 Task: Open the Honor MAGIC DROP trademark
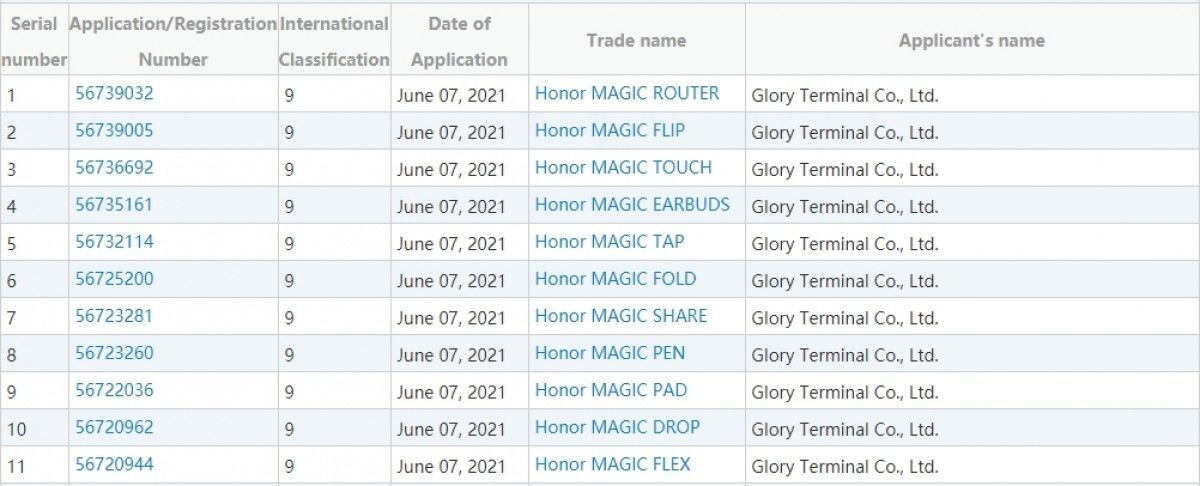617,427
